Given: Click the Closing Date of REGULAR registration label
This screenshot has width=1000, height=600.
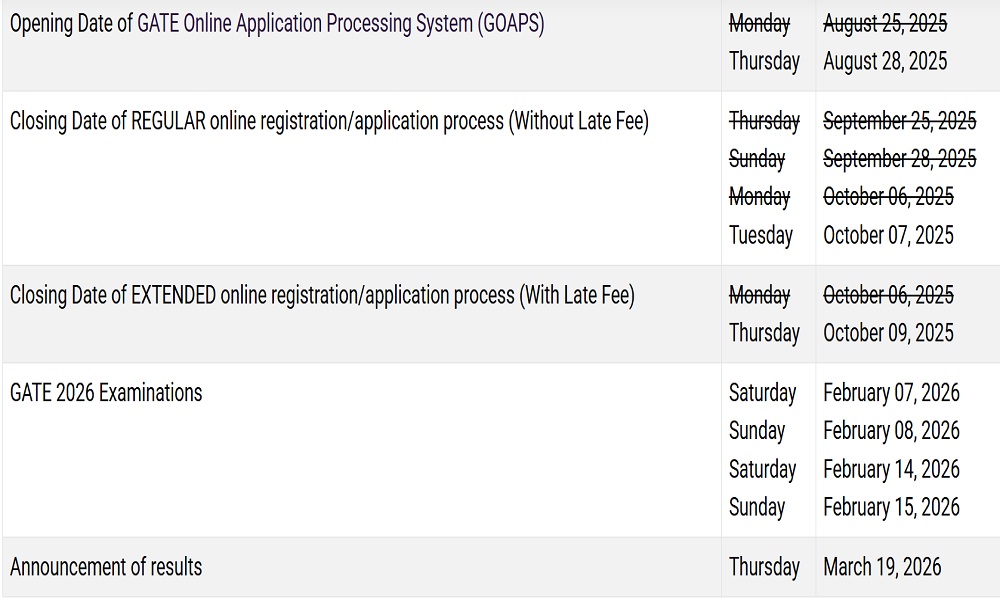Looking at the screenshot, I should (x=329, y=121).
